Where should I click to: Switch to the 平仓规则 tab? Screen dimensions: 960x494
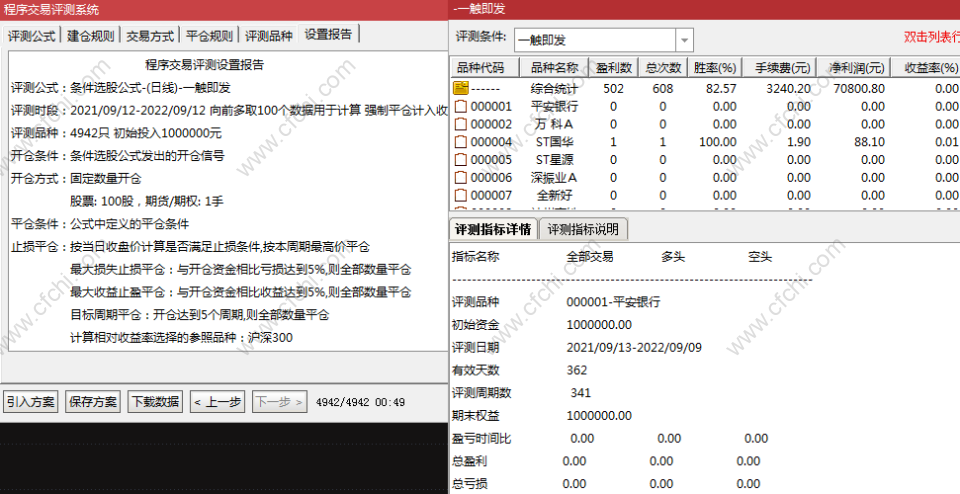tap(209, 36)
